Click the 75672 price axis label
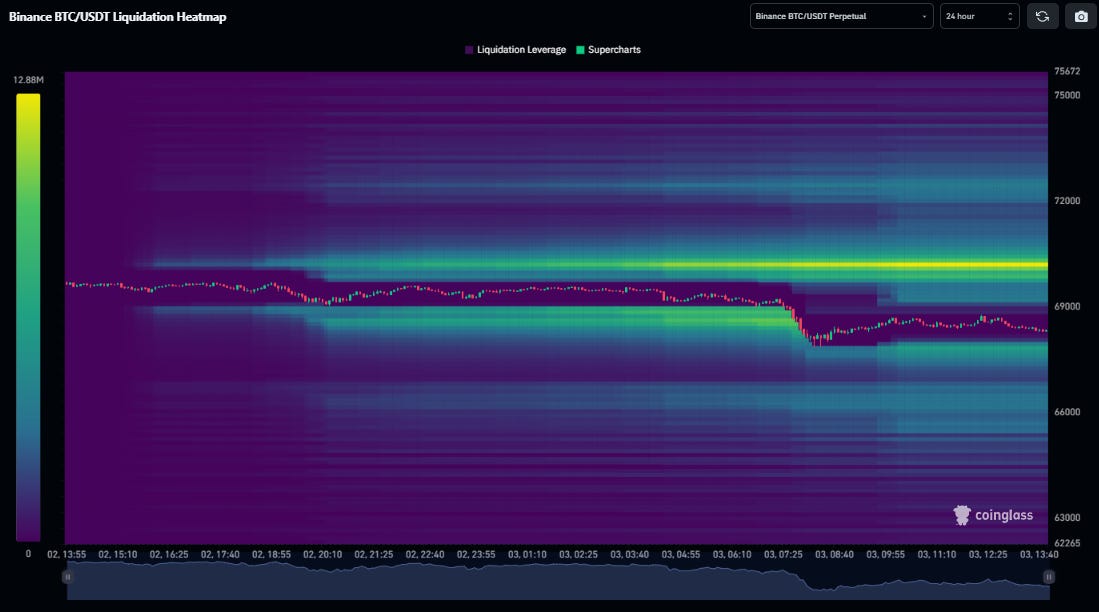This screenshot has height=612, width=1099. click(1067, 72)
